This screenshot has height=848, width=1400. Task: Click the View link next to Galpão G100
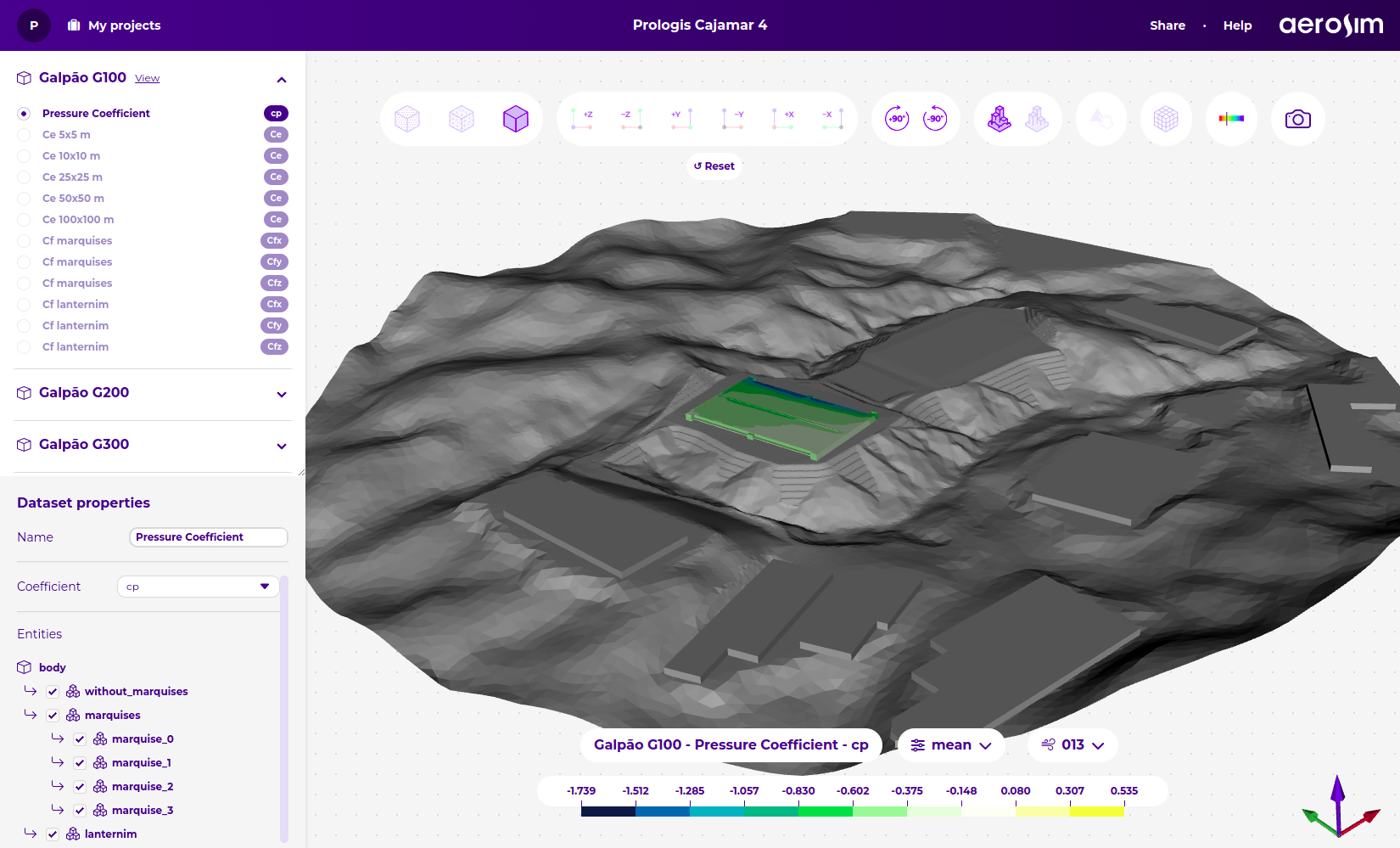[x=147, y=78]
